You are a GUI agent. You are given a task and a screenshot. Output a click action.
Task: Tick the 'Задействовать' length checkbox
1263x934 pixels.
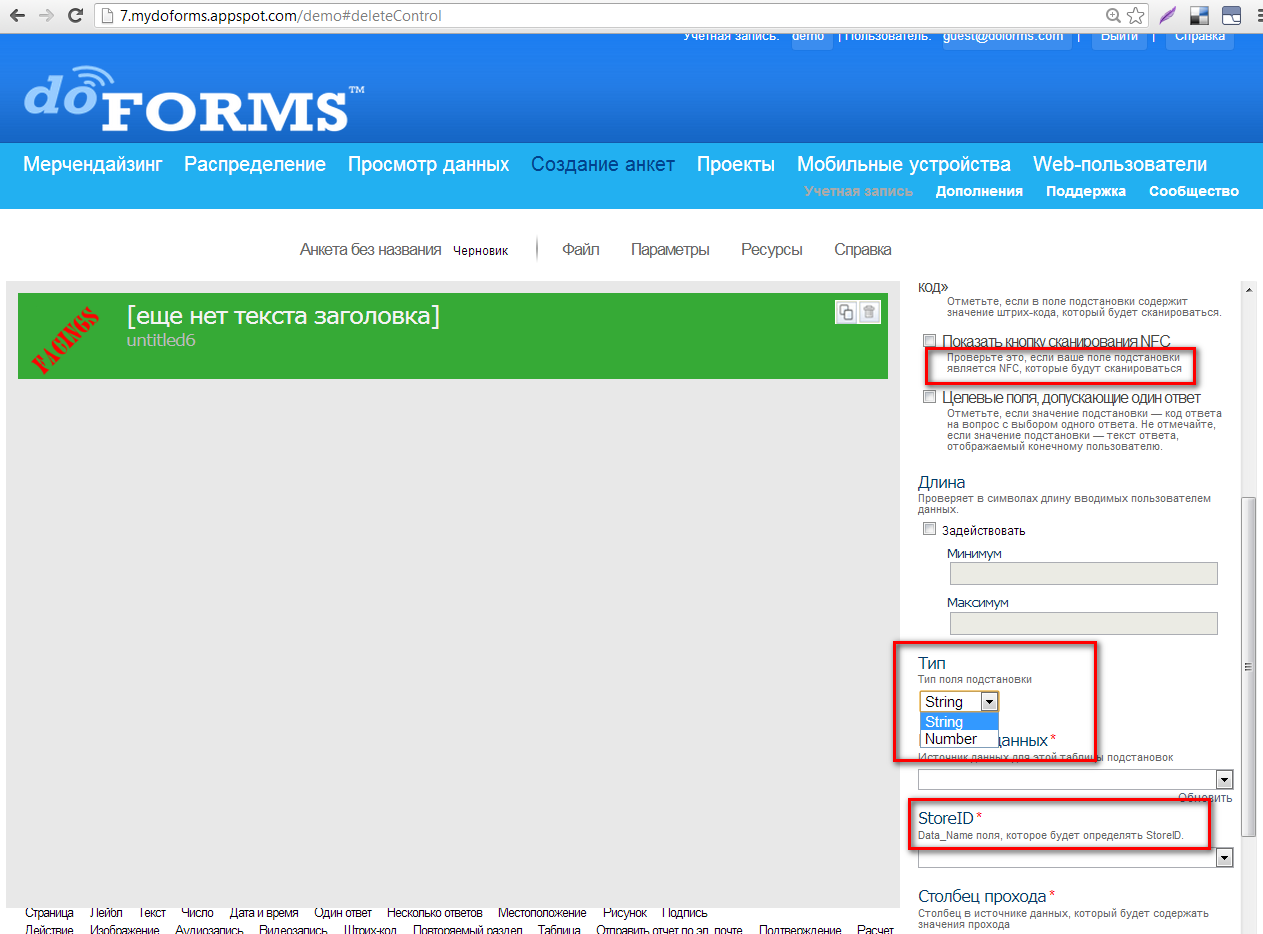click(x=930, y=529)
